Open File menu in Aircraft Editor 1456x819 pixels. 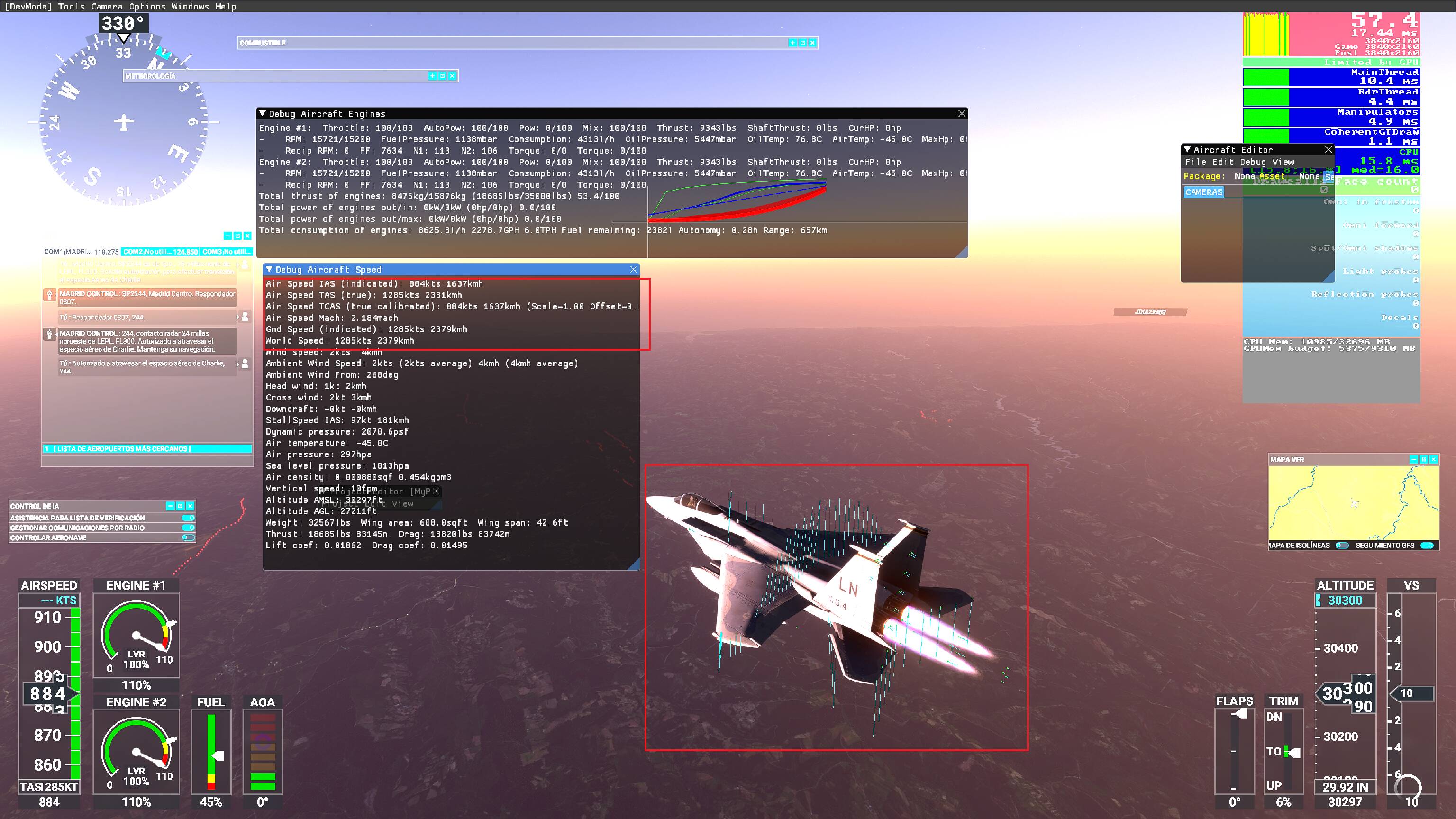[x=1195, y=162]
